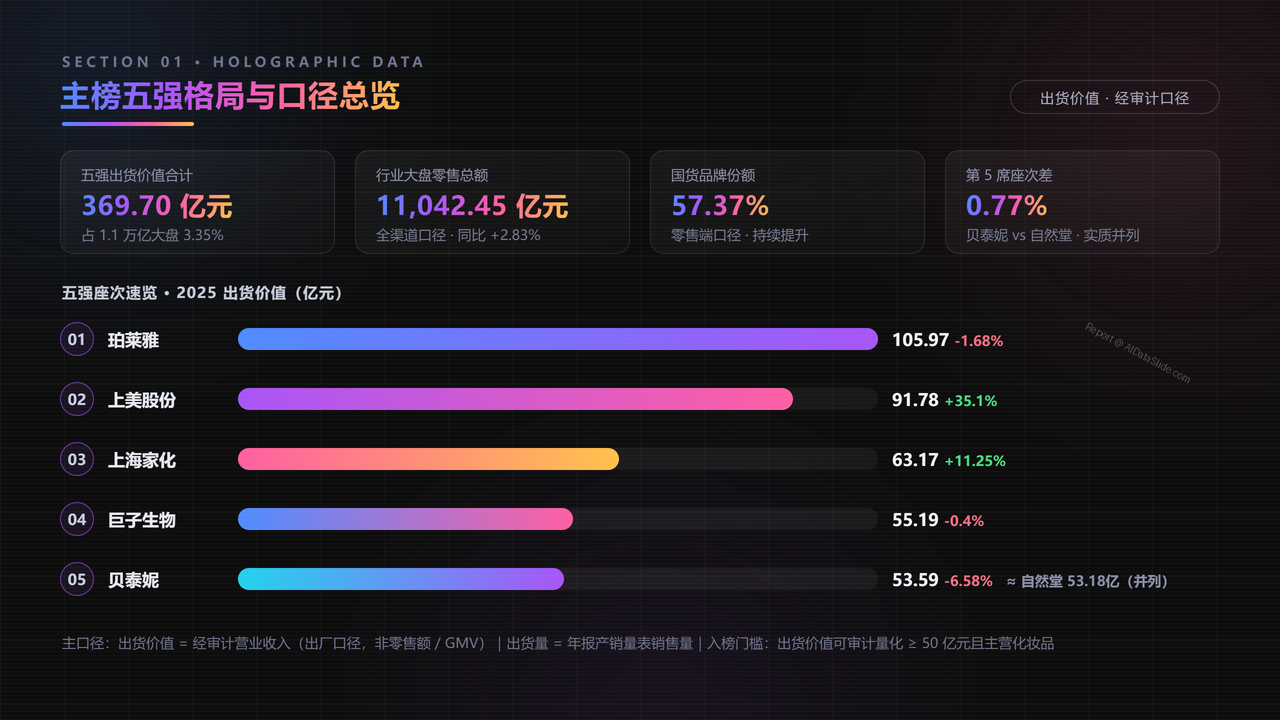1280x720 pixels.
Task: Select the 上美股份 purple-pink value bar
Action: click(515, 399)
